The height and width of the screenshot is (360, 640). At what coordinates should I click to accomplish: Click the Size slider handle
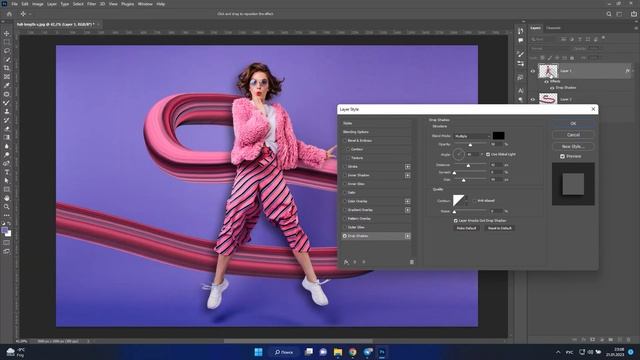coord(463,180)
